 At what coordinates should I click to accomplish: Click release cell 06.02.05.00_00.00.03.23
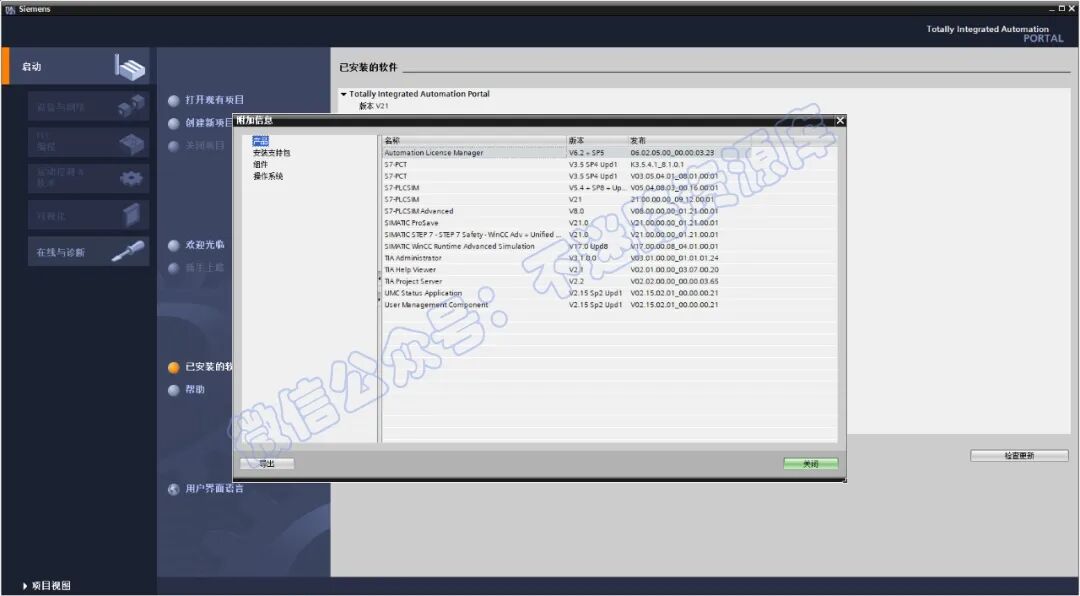pyautogui.click(x=672, y=152)
